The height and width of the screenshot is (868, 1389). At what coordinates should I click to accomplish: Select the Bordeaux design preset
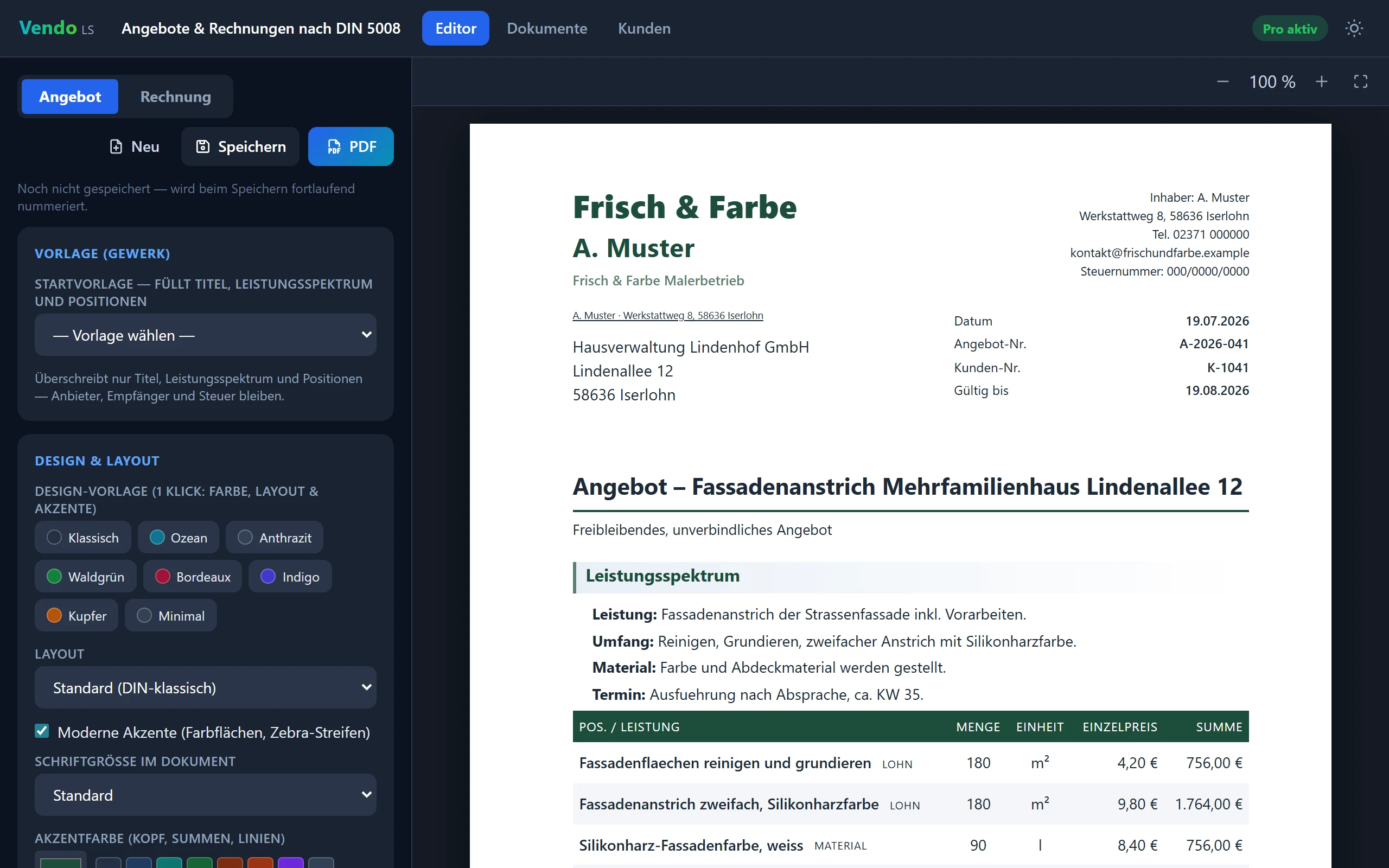[x=192, y=576]
